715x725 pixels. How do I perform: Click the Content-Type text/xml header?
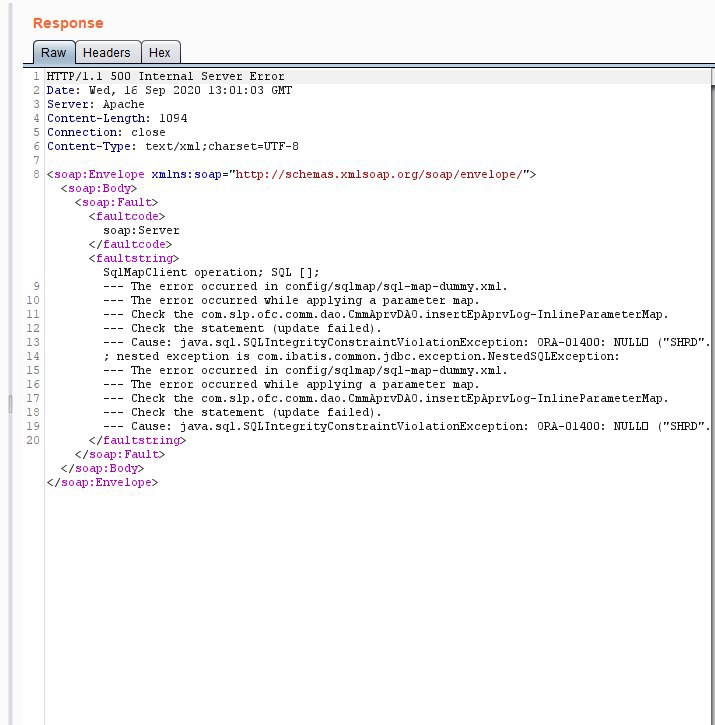point(173,146)
